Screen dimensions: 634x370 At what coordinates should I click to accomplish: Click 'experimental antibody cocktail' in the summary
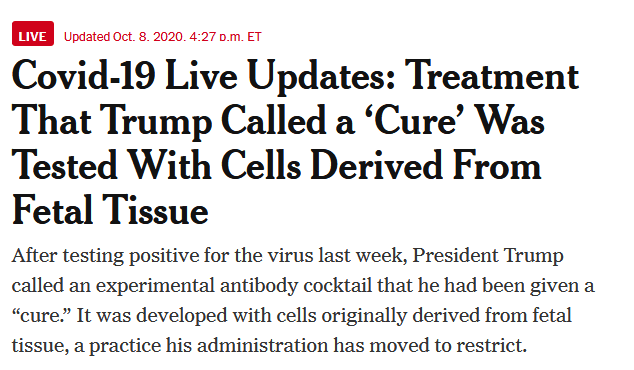click(x=234, y=286)
